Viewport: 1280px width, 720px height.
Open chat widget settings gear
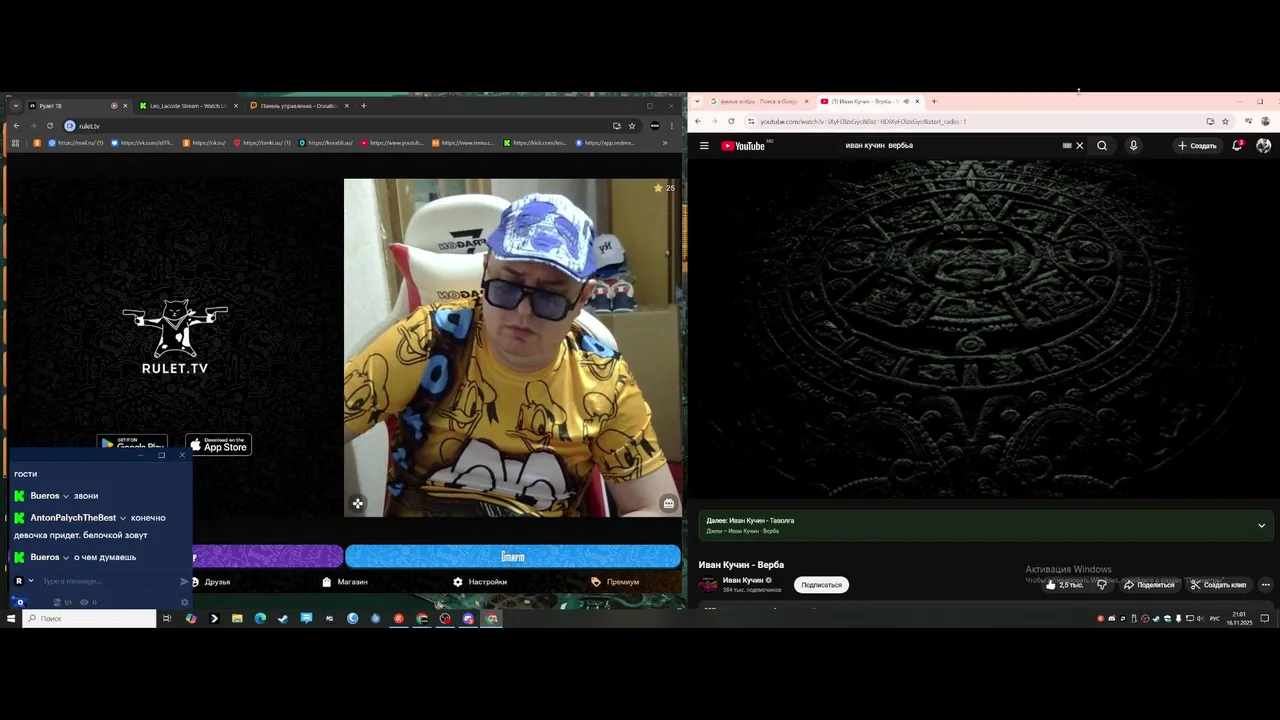(184, 602)
